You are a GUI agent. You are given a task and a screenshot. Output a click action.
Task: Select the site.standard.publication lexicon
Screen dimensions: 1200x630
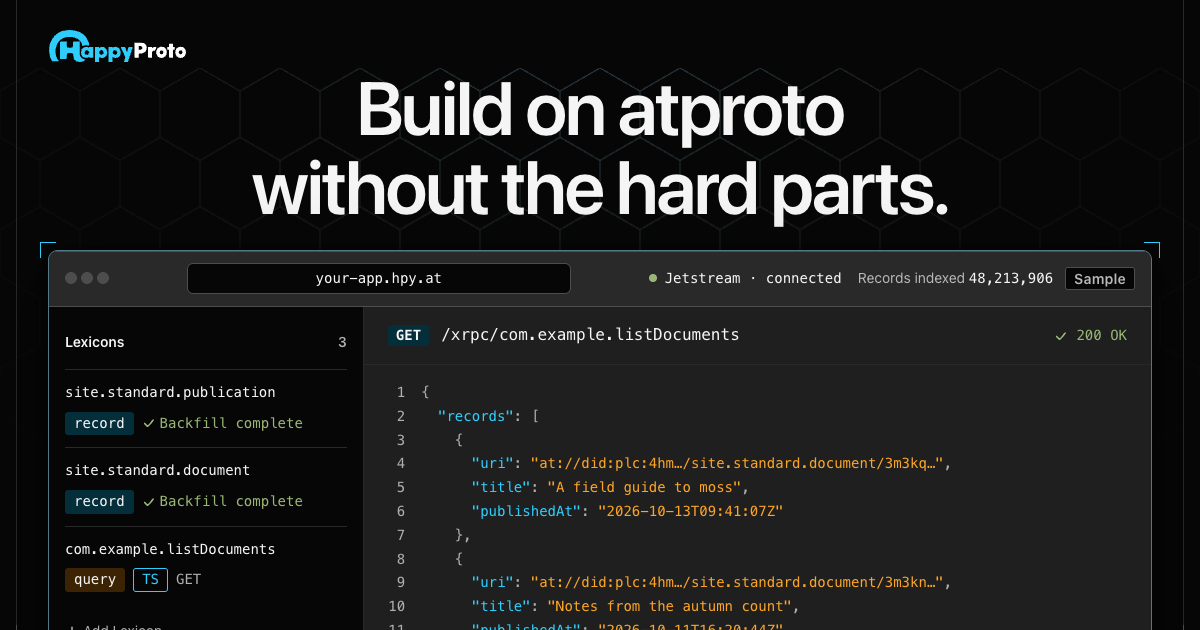pyautogui.click(x=170, y=392)
